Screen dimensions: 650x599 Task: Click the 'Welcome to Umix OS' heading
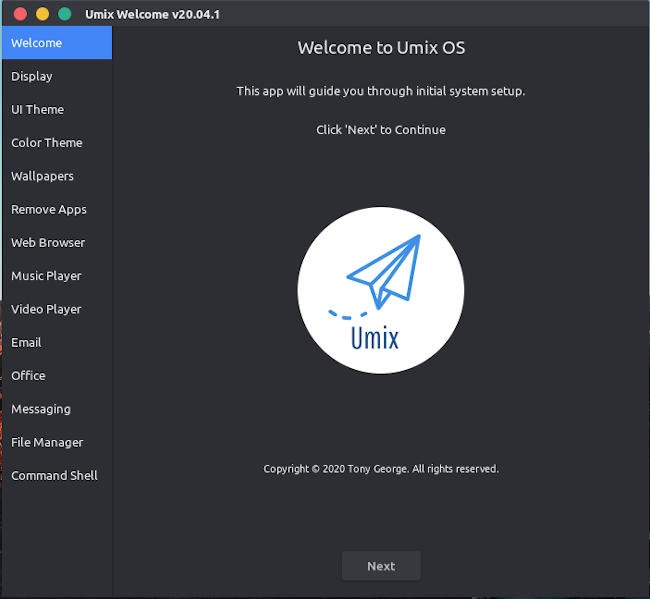(x=381, y=48)
